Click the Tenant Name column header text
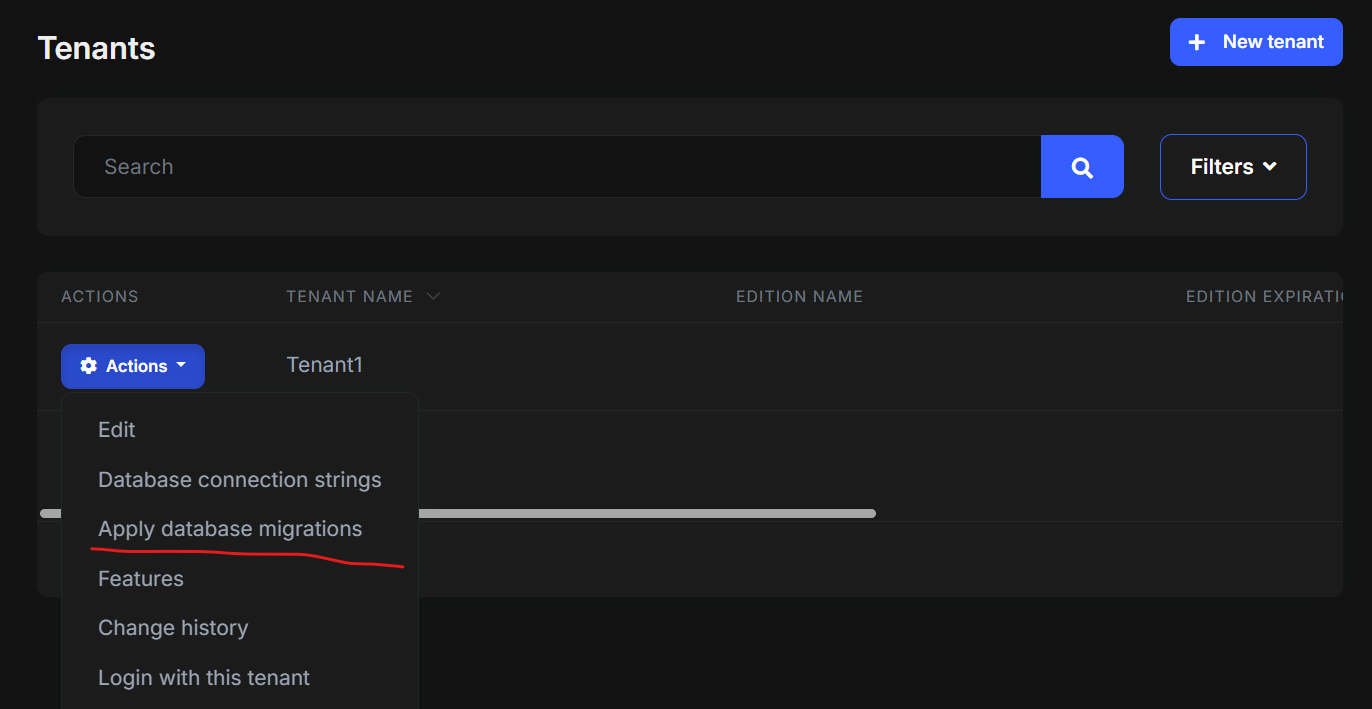The height and width of the screenshot is (709, 1372). click(x=349, y=297)
